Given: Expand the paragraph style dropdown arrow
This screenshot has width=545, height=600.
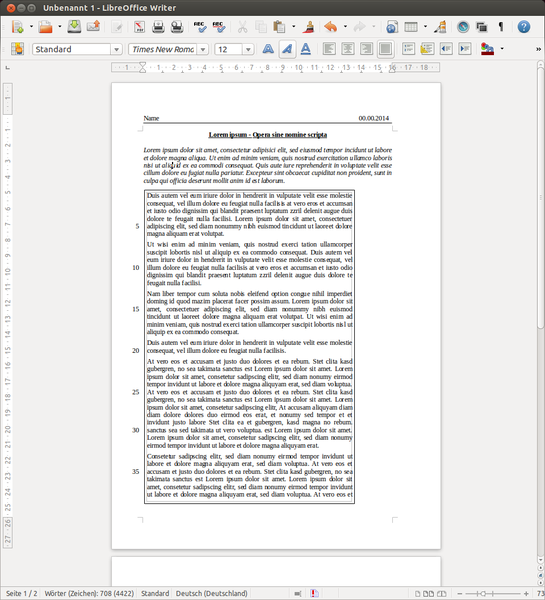Looking at the screenshot, I should point(116,49).
